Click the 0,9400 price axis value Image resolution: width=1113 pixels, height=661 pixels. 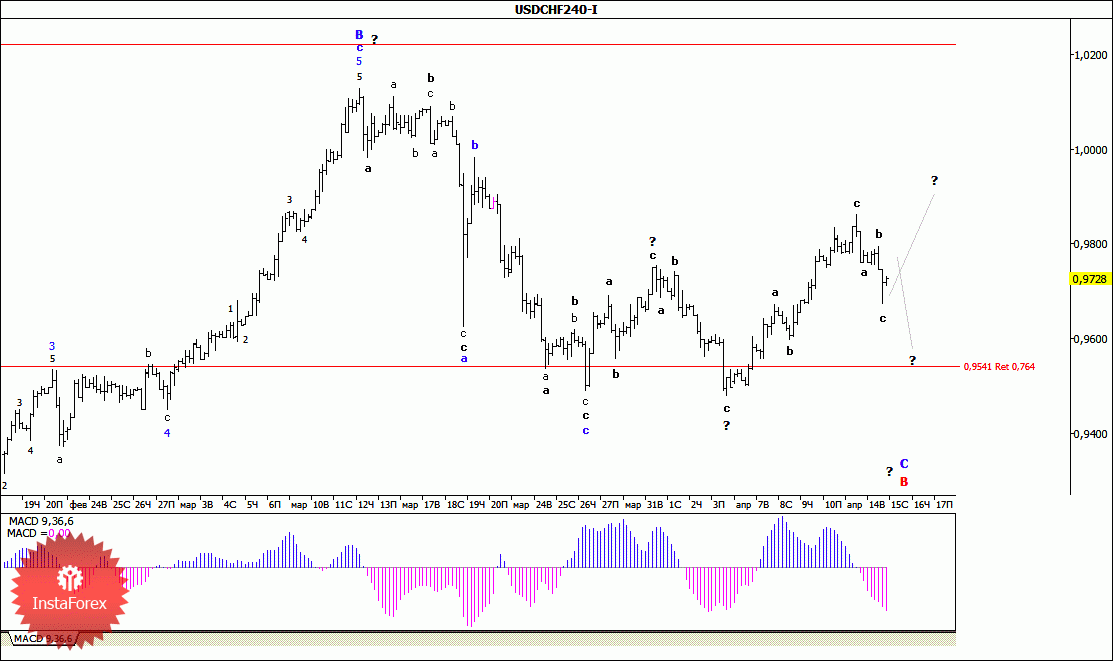click(1091, 434)
